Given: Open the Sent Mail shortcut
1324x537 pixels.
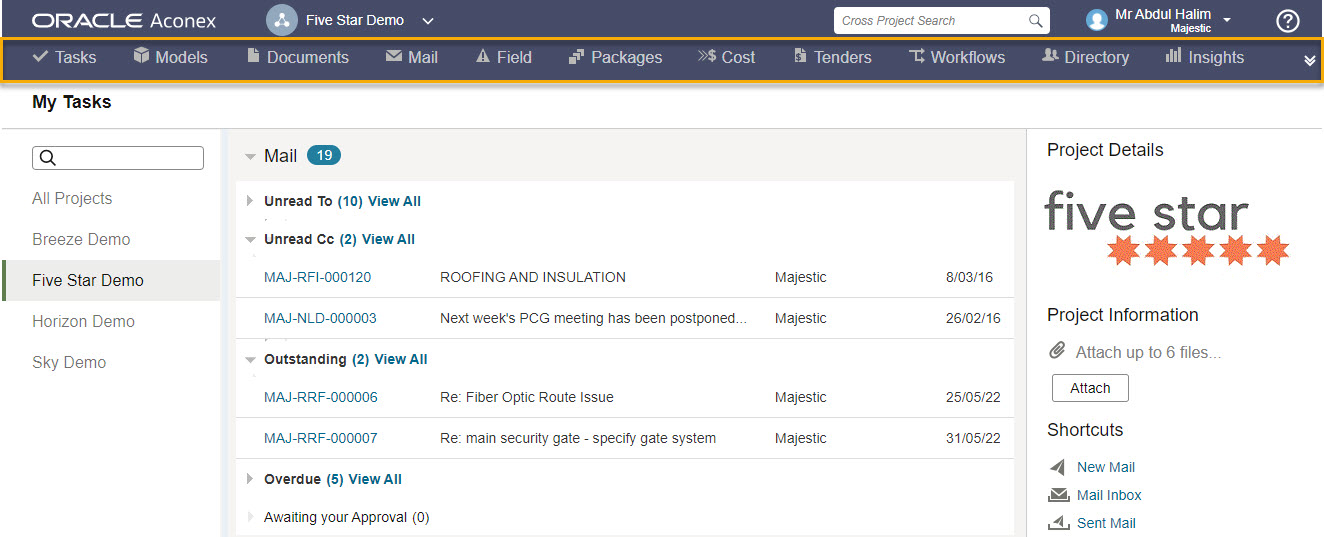Looking at the screenshot, I should coord(1106,523).
